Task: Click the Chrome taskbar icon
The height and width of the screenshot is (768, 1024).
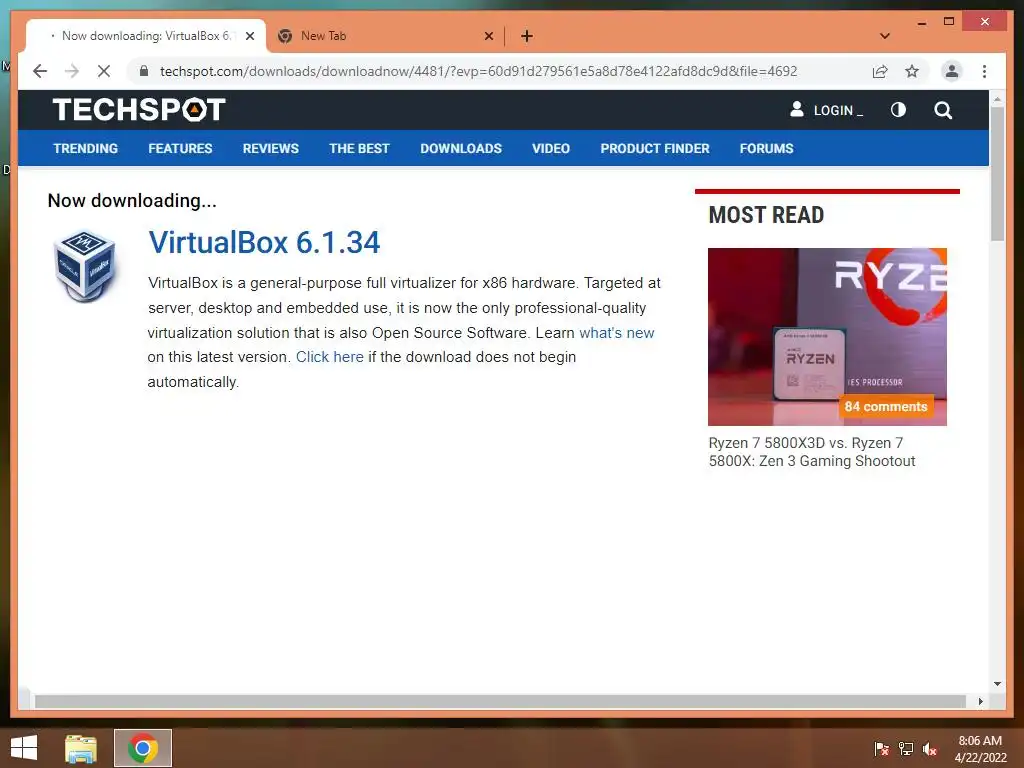Action: tap(143, 748)
